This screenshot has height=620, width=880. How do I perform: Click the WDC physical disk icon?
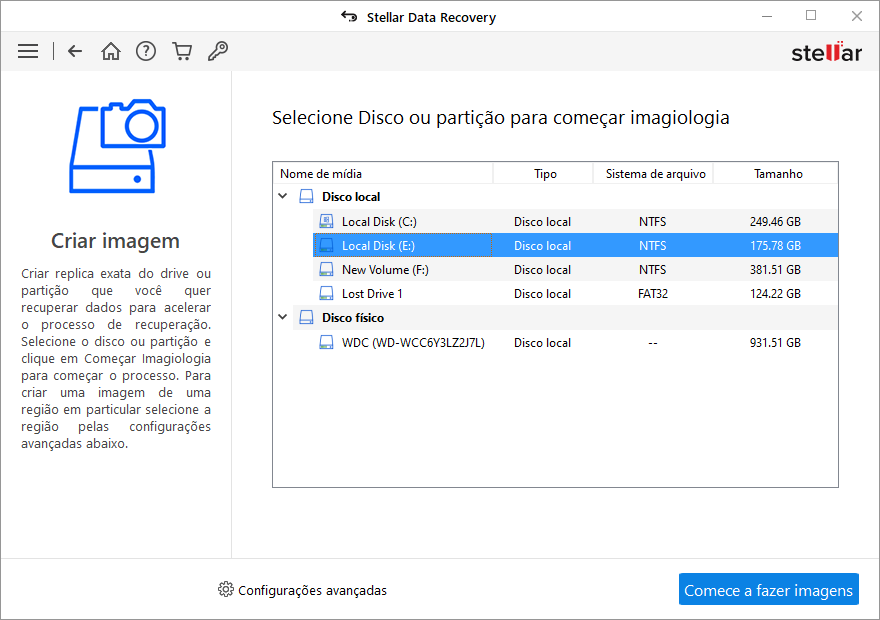[326, 342]
